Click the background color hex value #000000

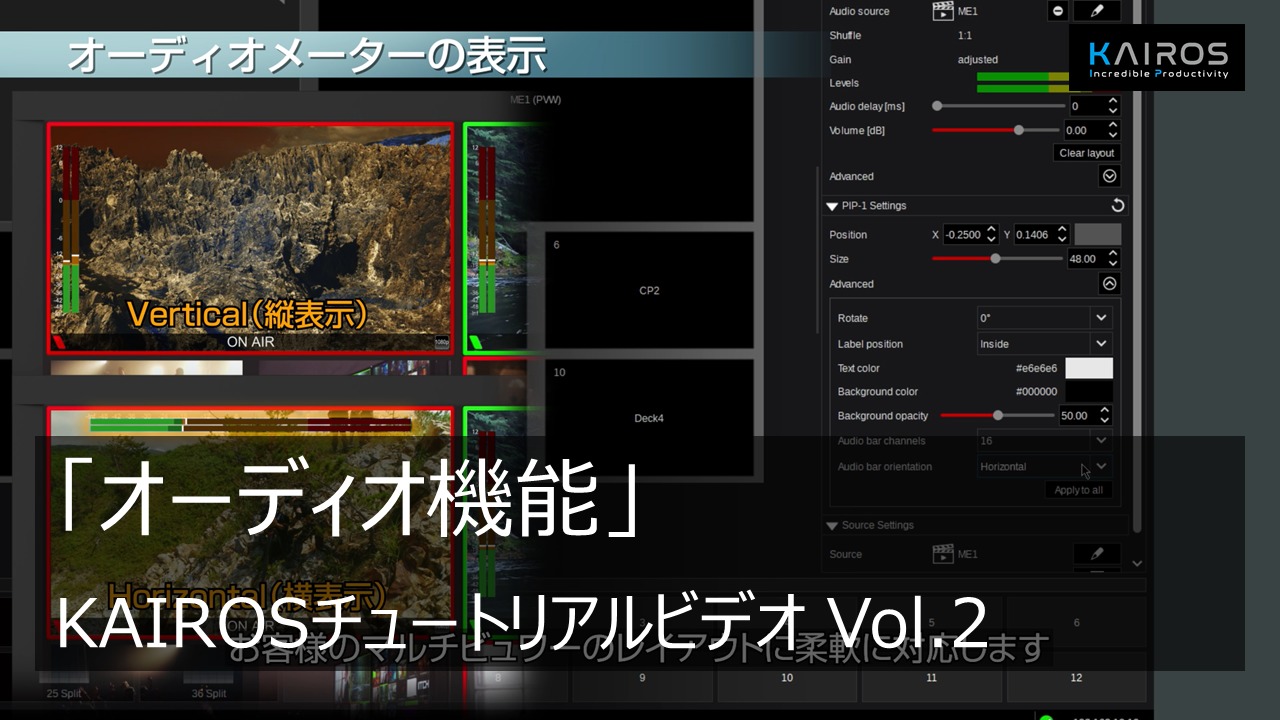[1036, 392]
